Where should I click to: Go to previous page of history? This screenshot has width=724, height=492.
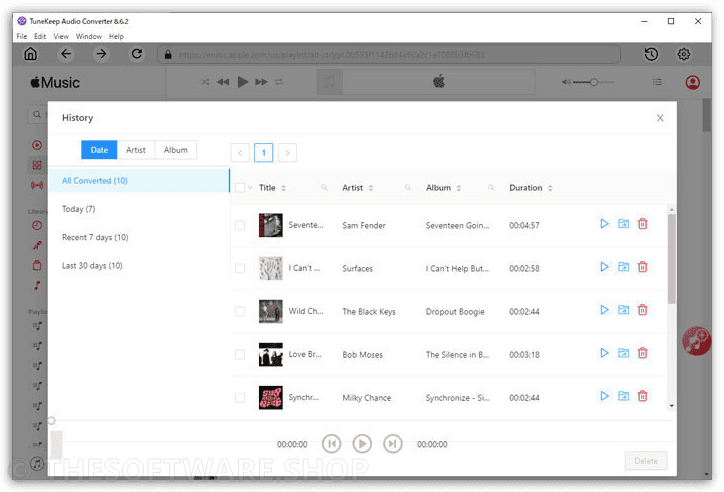pyautogui.click(x=240, y=153)
